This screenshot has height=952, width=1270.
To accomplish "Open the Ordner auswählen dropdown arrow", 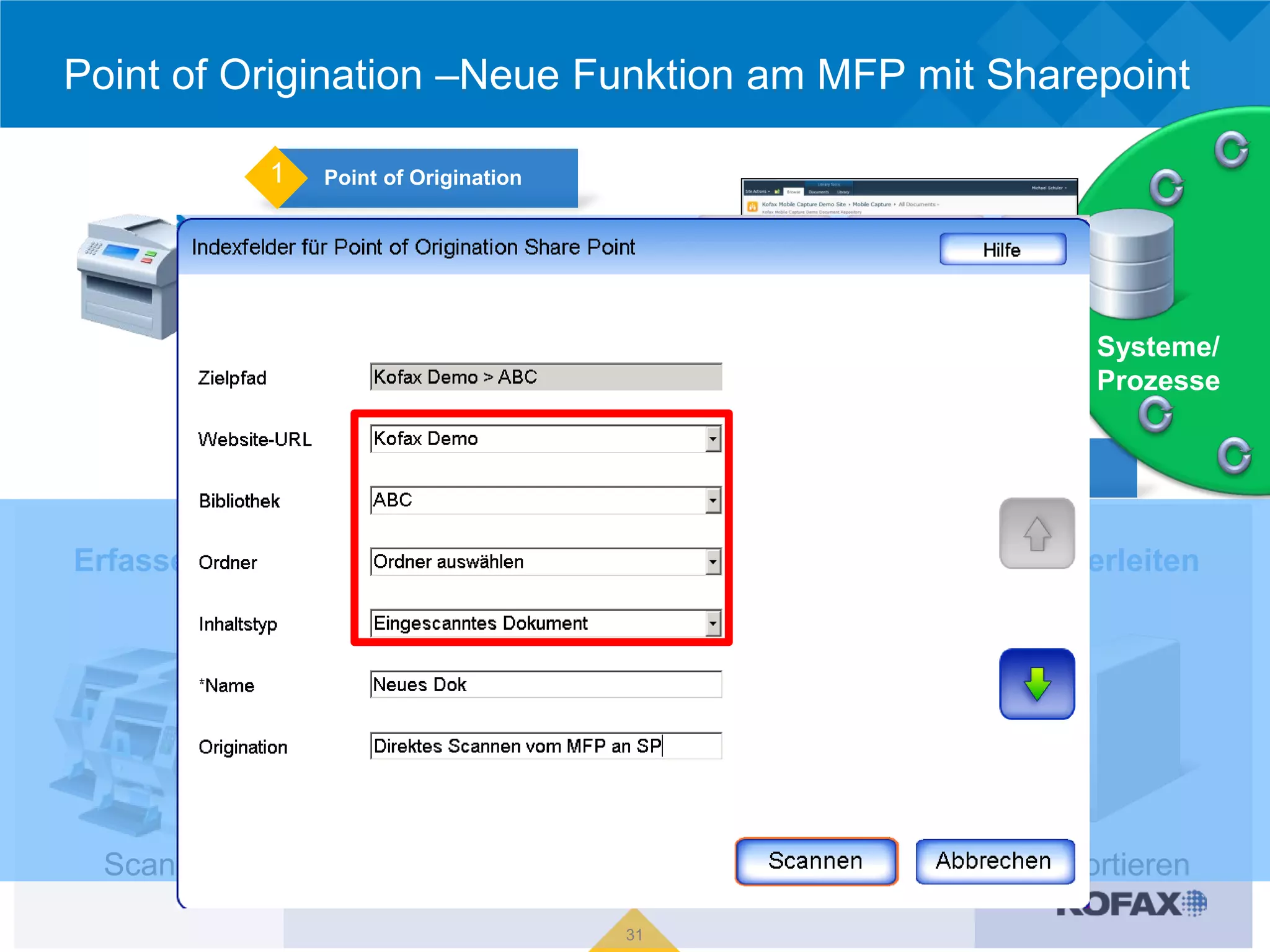I will tap(713, 562).
